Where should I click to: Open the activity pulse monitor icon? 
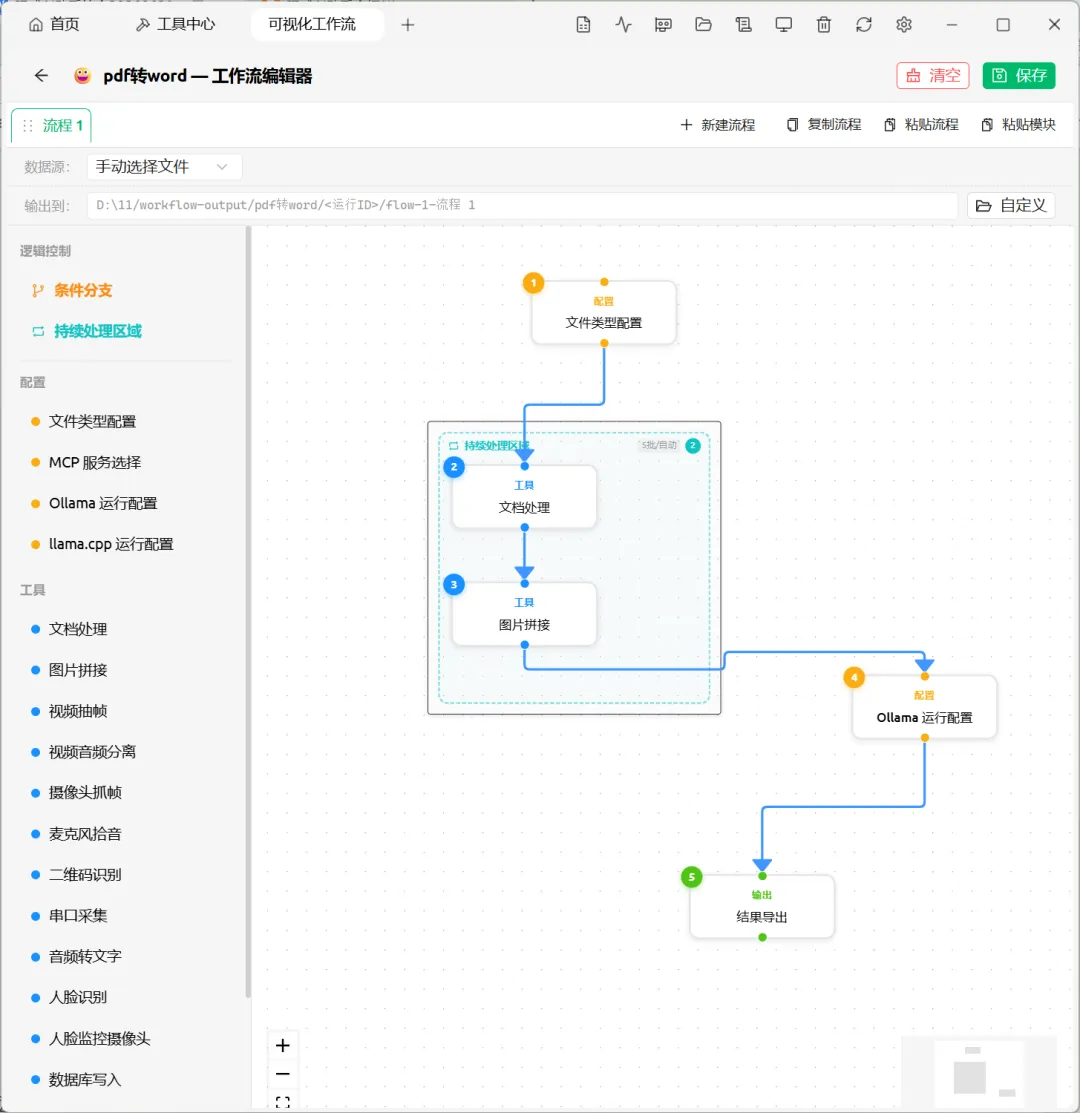click(x=623, y=25)
